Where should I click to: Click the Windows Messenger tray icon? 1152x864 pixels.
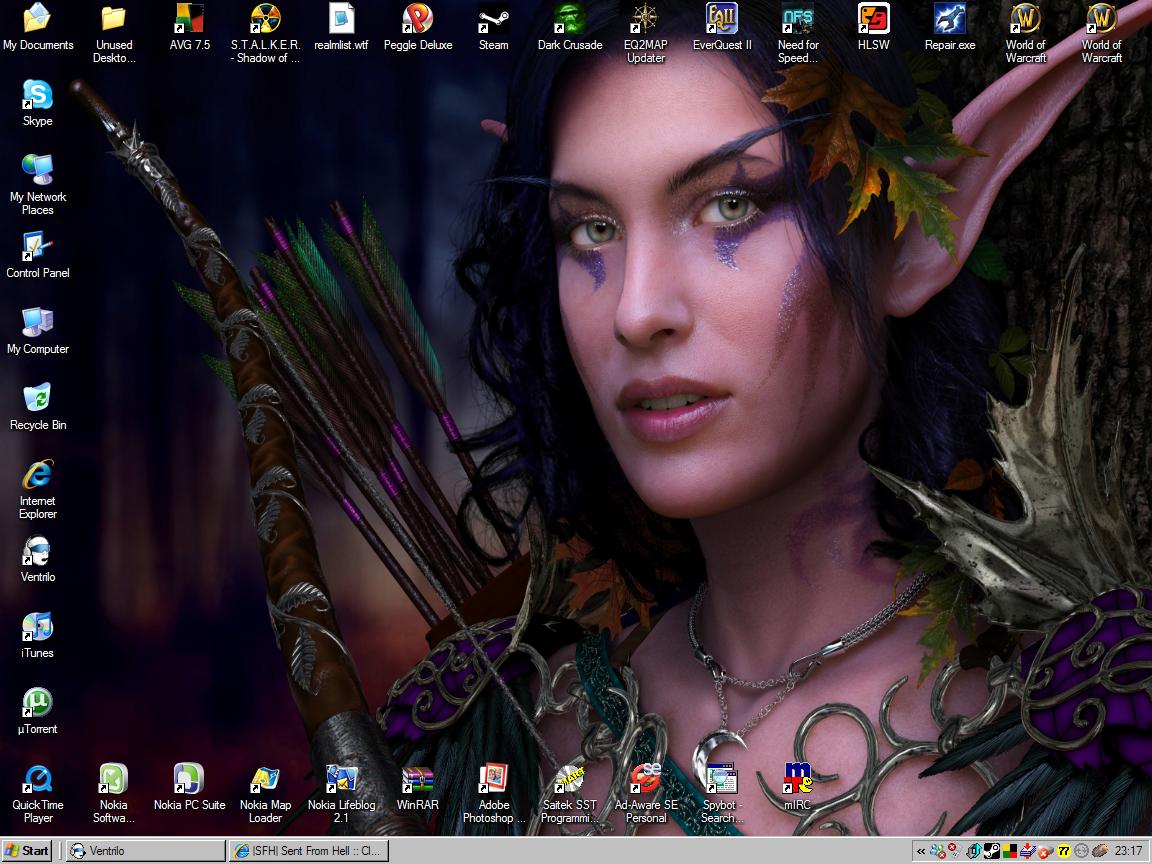click(937, 852)
